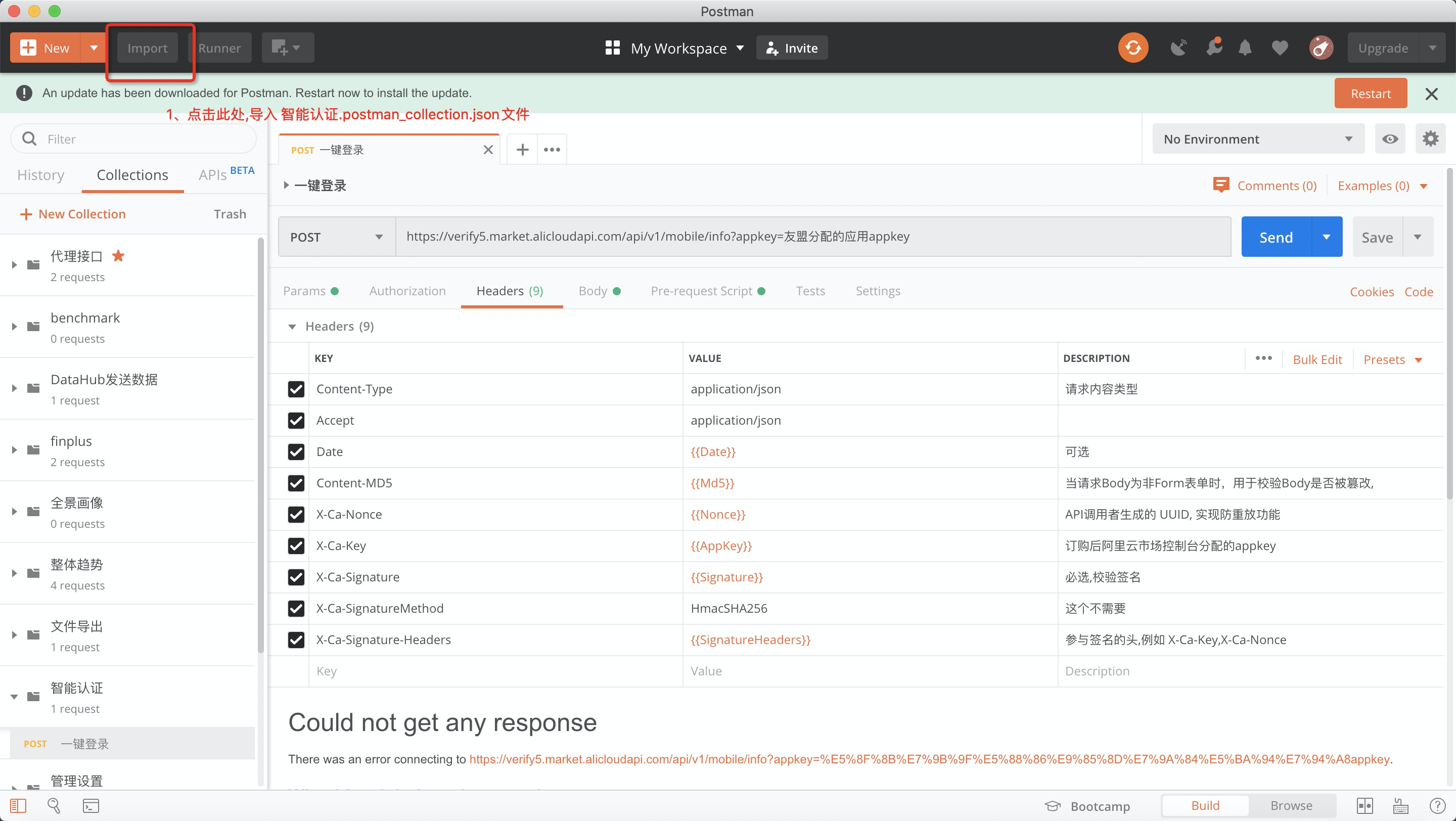The width and height of the screenshot is (1456, 821).
Task: Open keyboard shortcuts icon
Action: tap(1400, 805)
